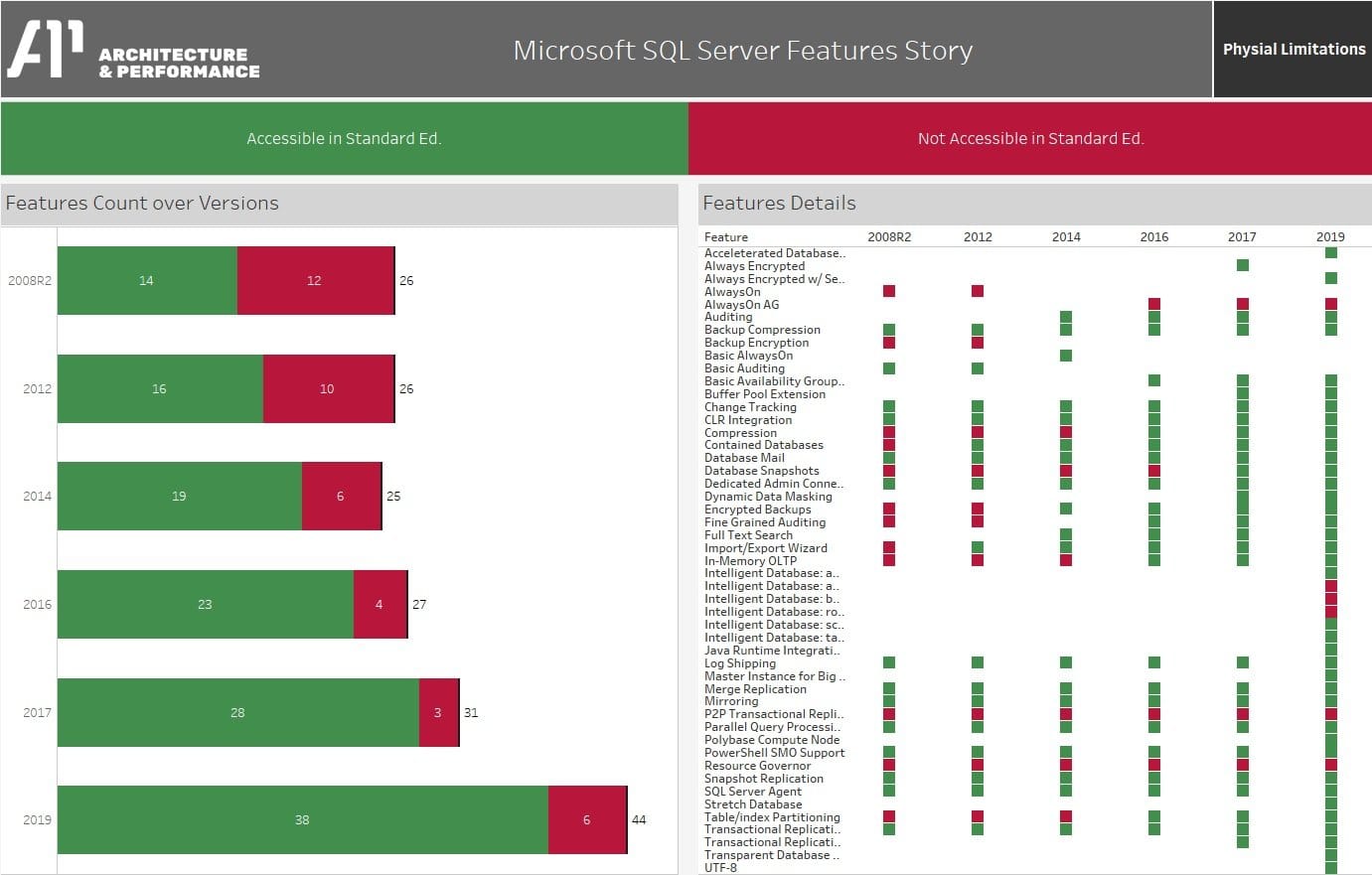This screenshot has height=875, width=1372.
Task: Select the Basic Auditing 2012 green mark
Action: pyautogui.click(x=978, y=368)
